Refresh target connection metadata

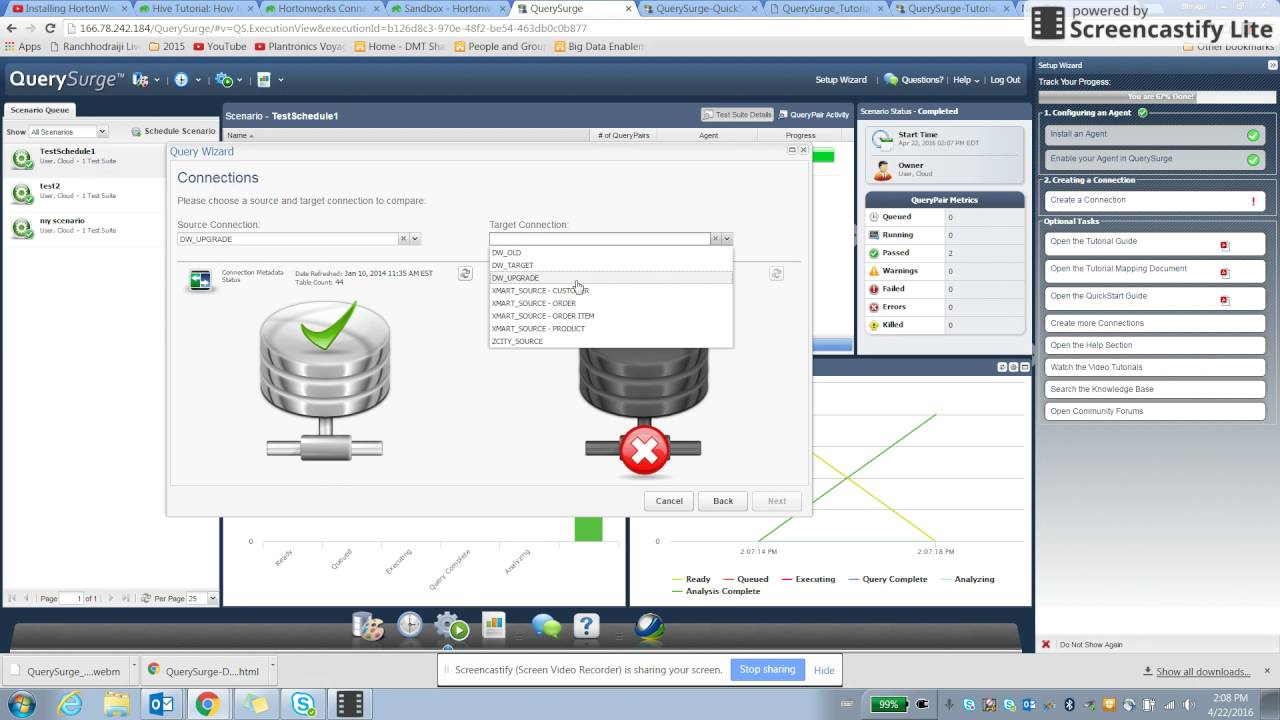[x=776, y=273]
